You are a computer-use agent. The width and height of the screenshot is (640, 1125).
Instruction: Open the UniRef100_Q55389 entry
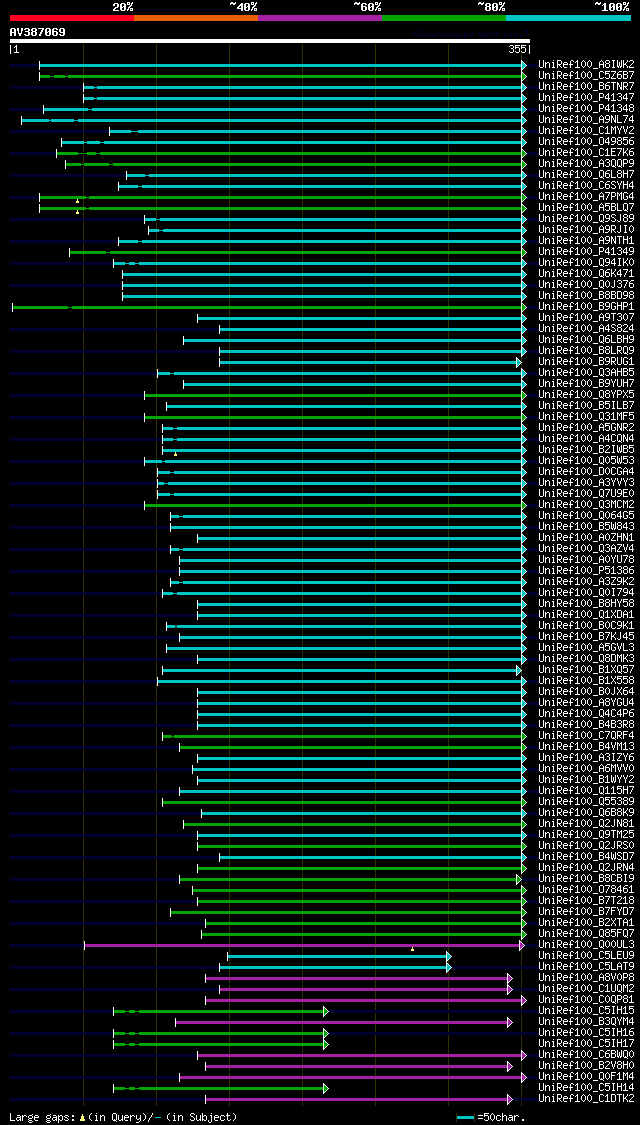click(x=586, y=802)
